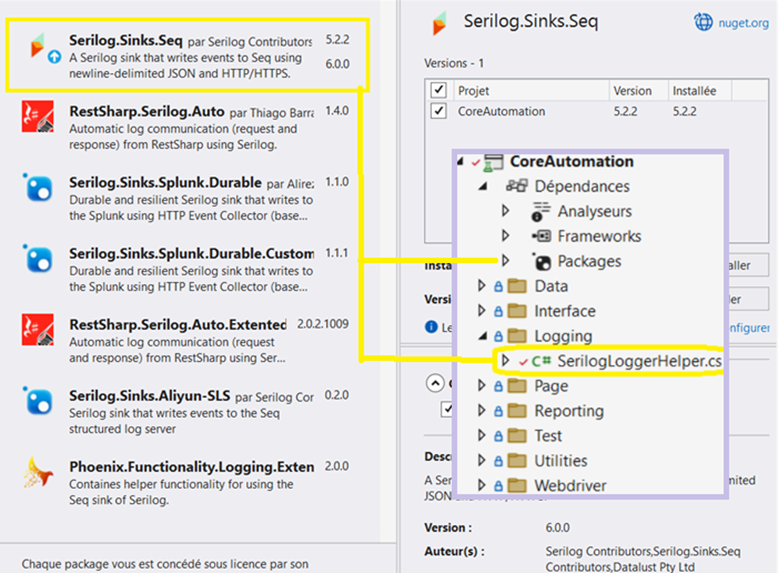Click the RestSharp.Serilog.Auto package icon

click(x=38, y=118)
